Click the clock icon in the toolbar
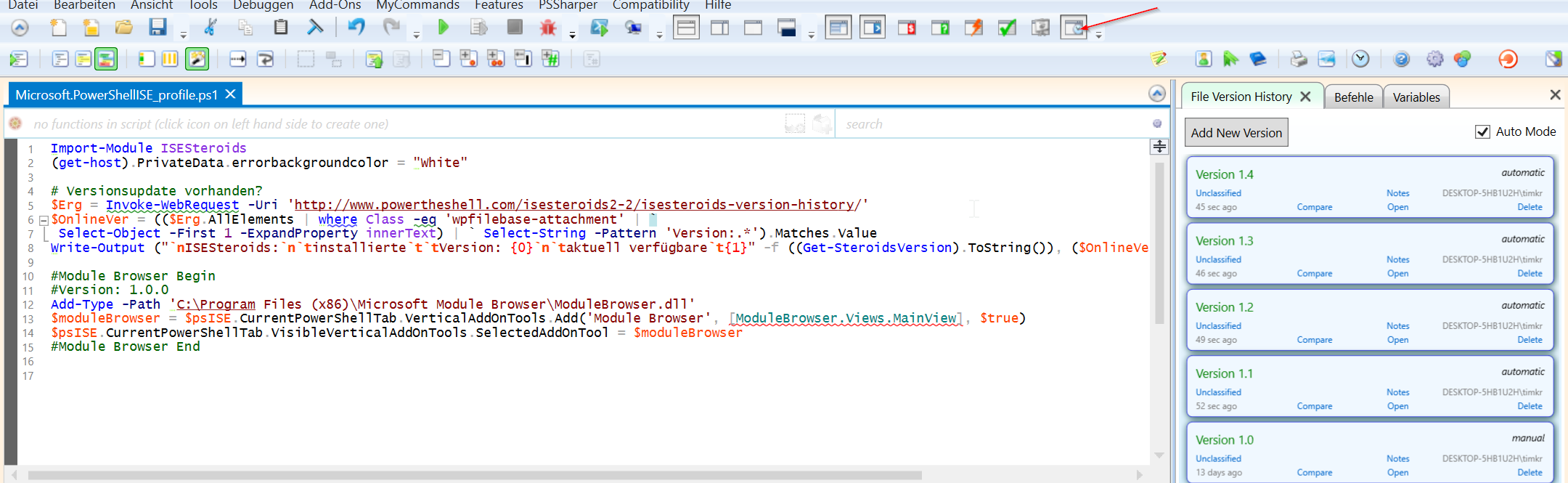The width and height of the screenshot is (1568, 483). pyautogui.click(x=1360, y=59)
